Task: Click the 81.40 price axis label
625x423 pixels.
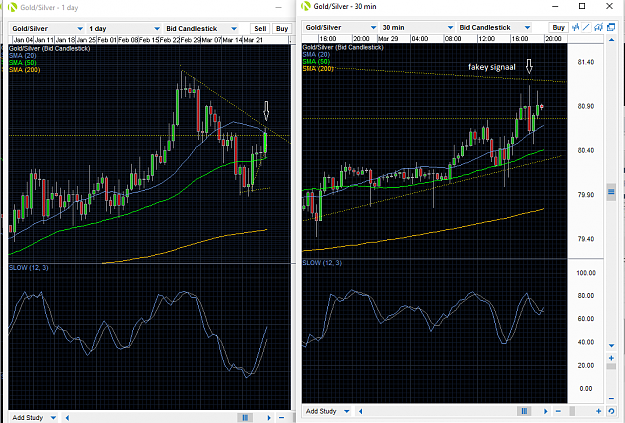Action: [x=586, y=62]
